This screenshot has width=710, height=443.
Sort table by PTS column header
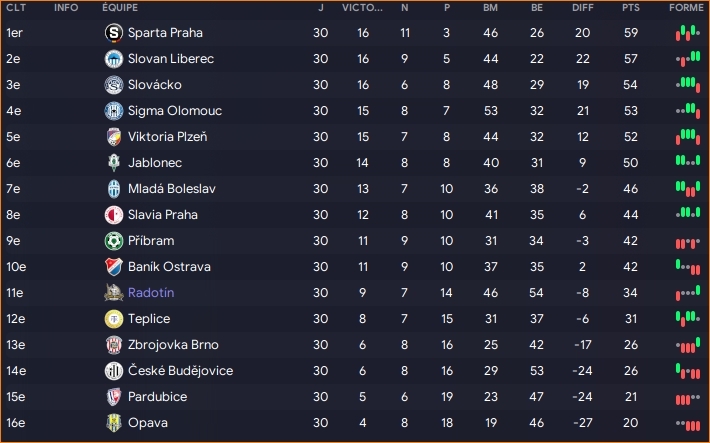630,8
